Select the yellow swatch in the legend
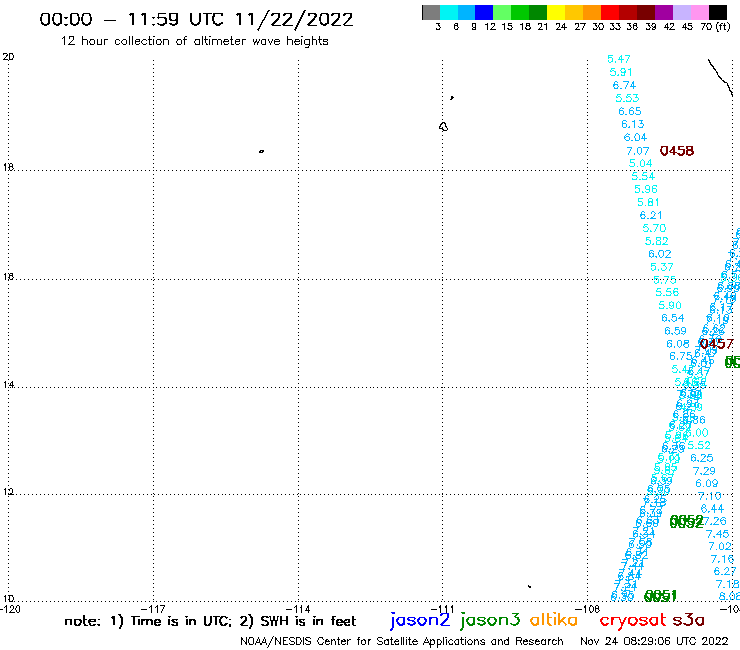Viewport: 740px width, 650px height. tap(556, 13)
